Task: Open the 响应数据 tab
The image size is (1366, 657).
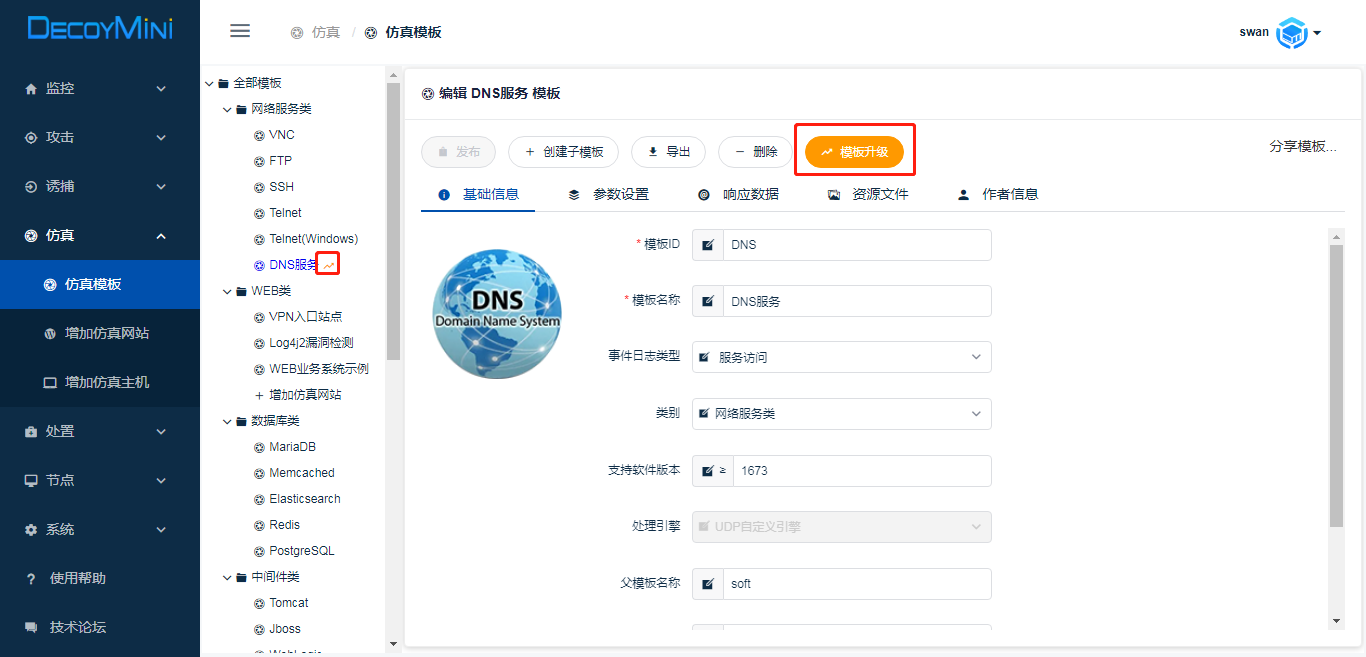Action: coord(739,194)
